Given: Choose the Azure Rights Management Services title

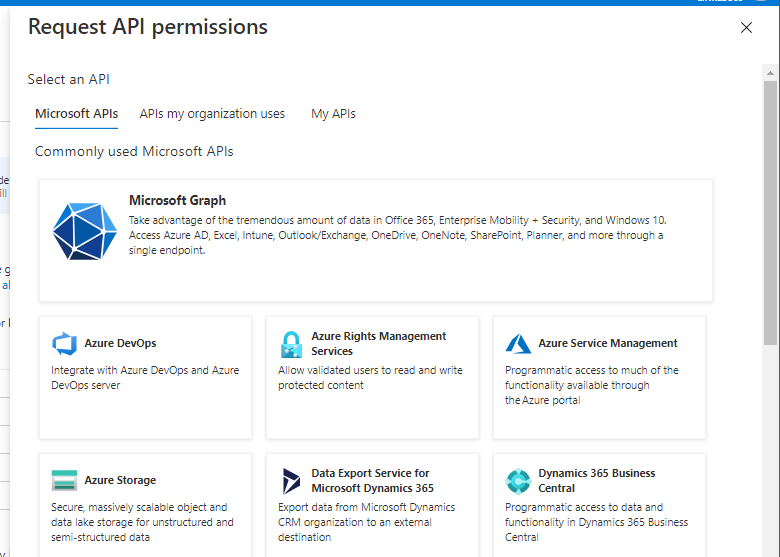Looking at the screenshot, I should pyautogui.click(x=379, y=344).
